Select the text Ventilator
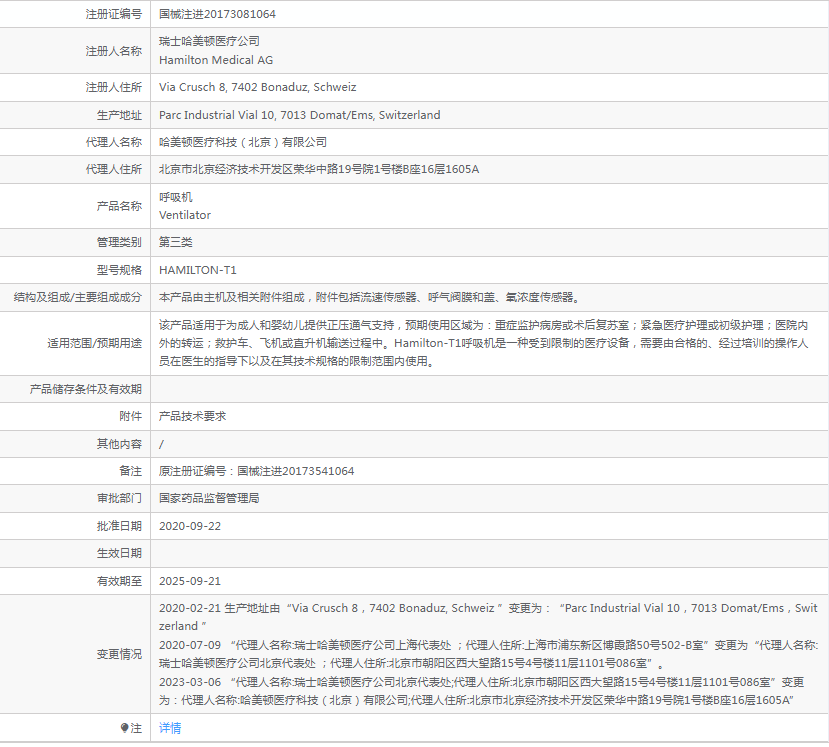 [185, 215]
